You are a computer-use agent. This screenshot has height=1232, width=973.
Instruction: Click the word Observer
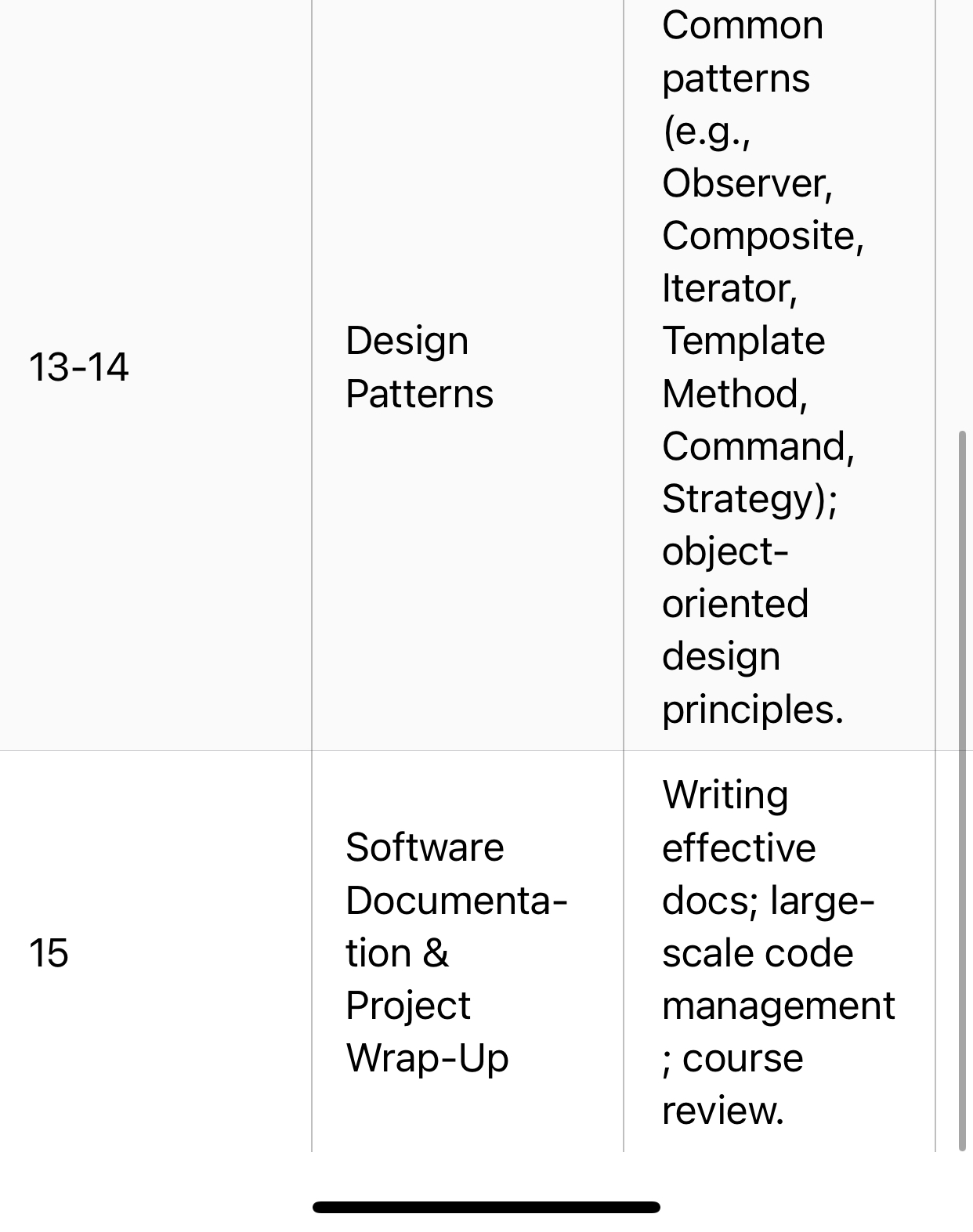[745, 183]
